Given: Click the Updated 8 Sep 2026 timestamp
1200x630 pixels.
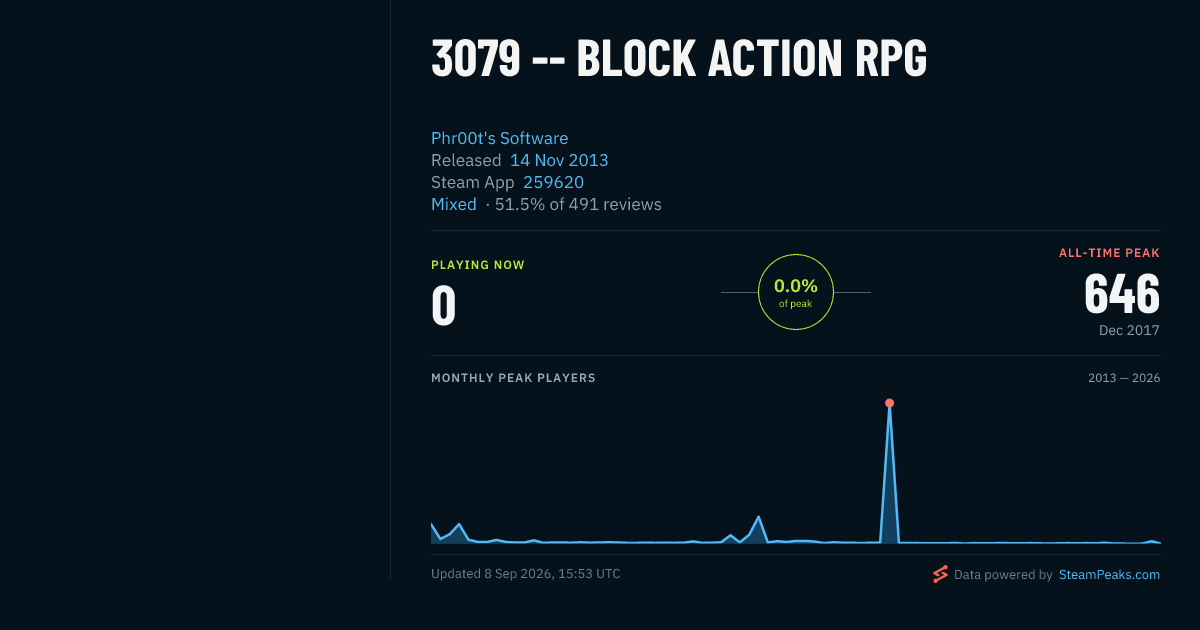Looking at the screenshot, I should (x=526, y=574).
